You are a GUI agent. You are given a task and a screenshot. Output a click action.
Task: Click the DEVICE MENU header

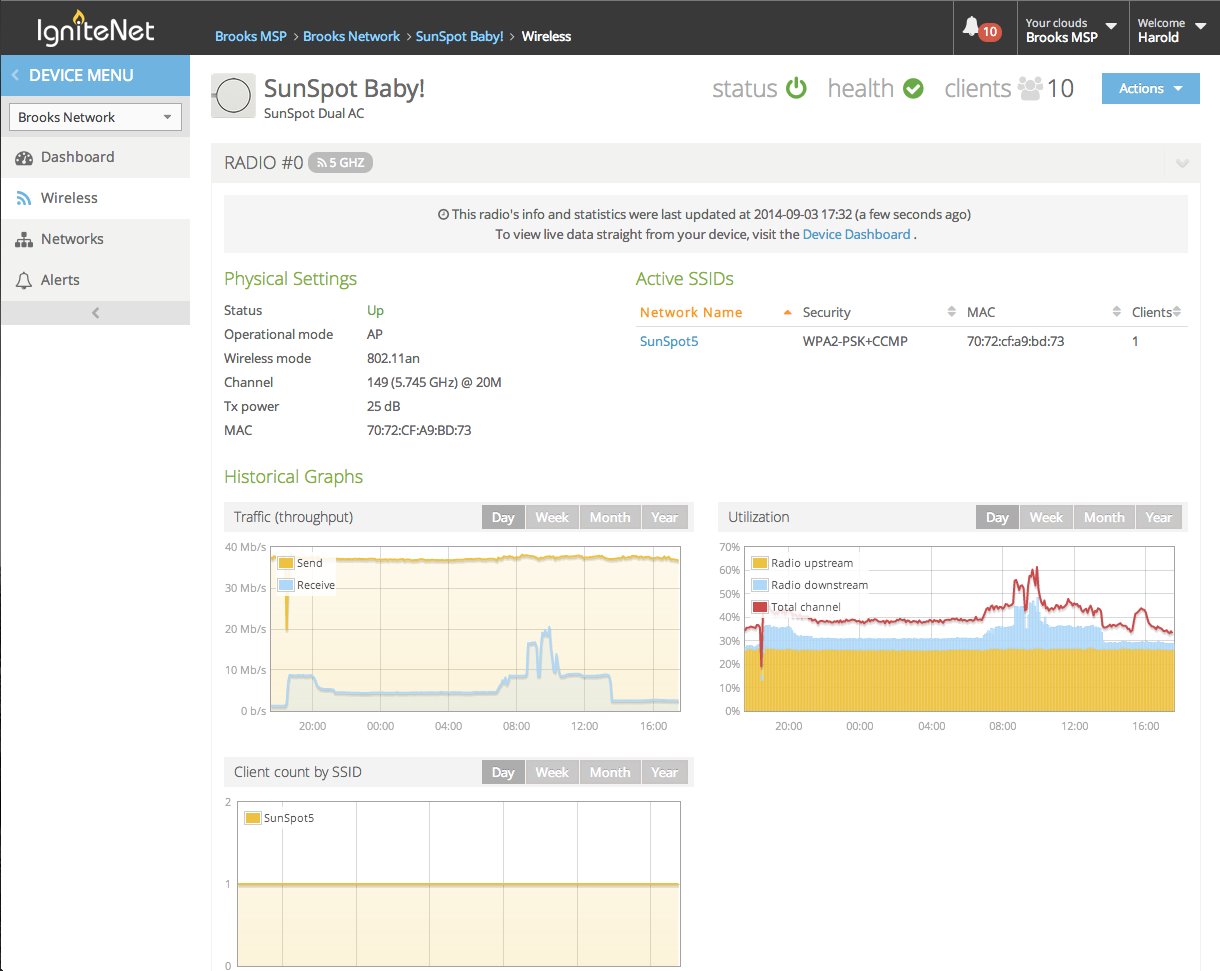[x=95, y=75]
